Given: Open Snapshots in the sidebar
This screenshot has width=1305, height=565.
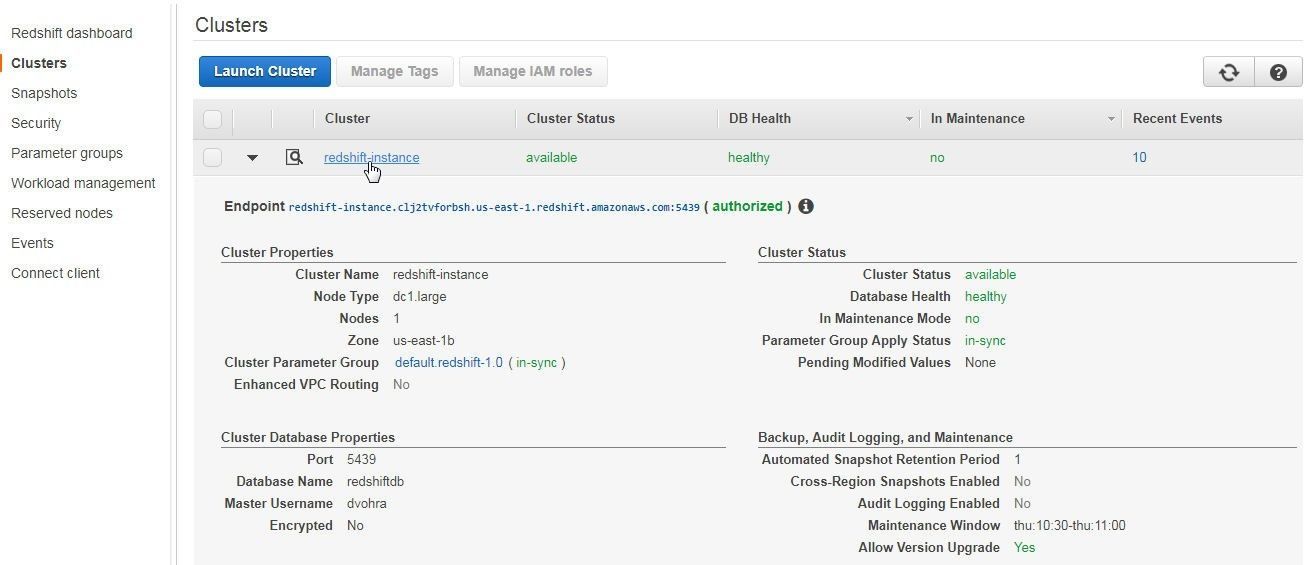Looking at the screenshot, I should pos(44,93).
